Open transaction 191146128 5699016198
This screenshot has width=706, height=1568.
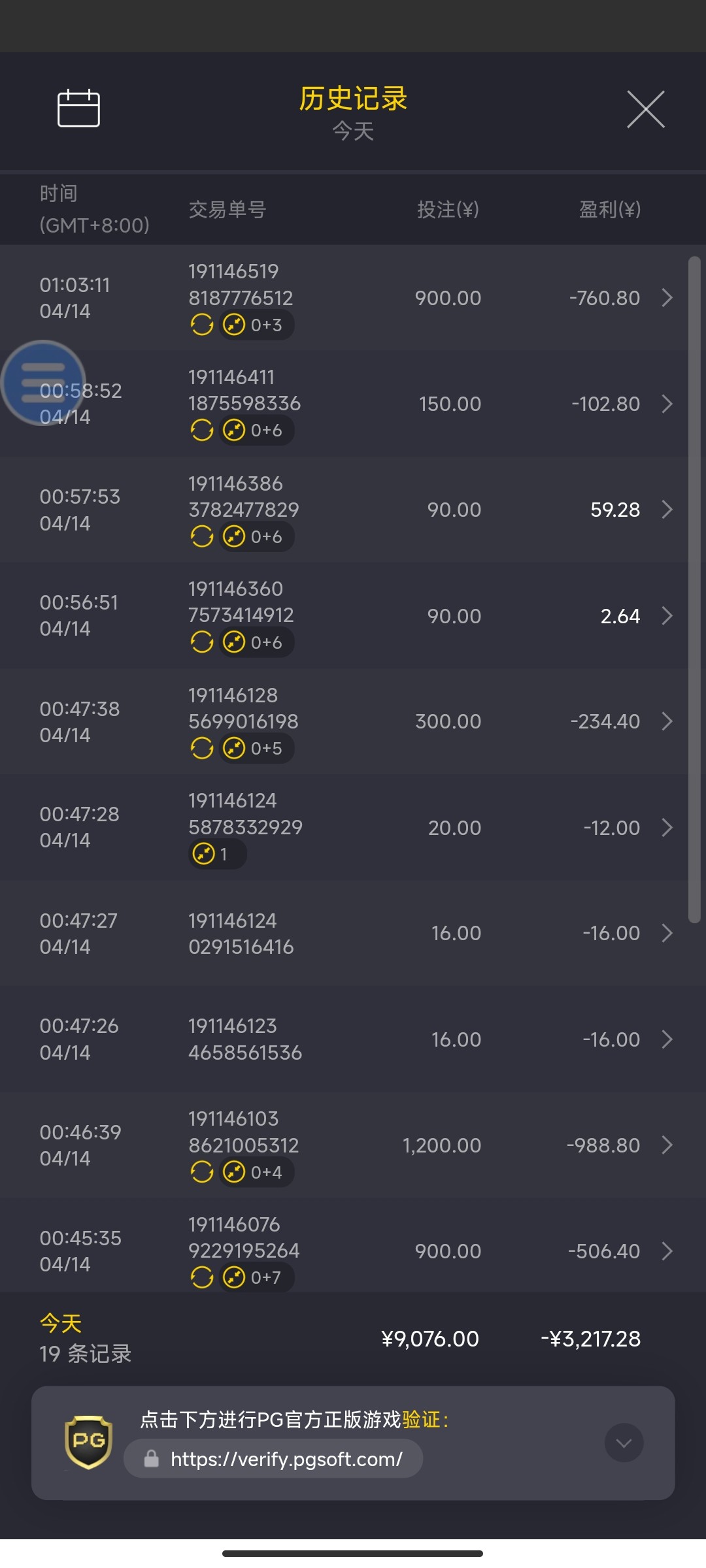243,708
